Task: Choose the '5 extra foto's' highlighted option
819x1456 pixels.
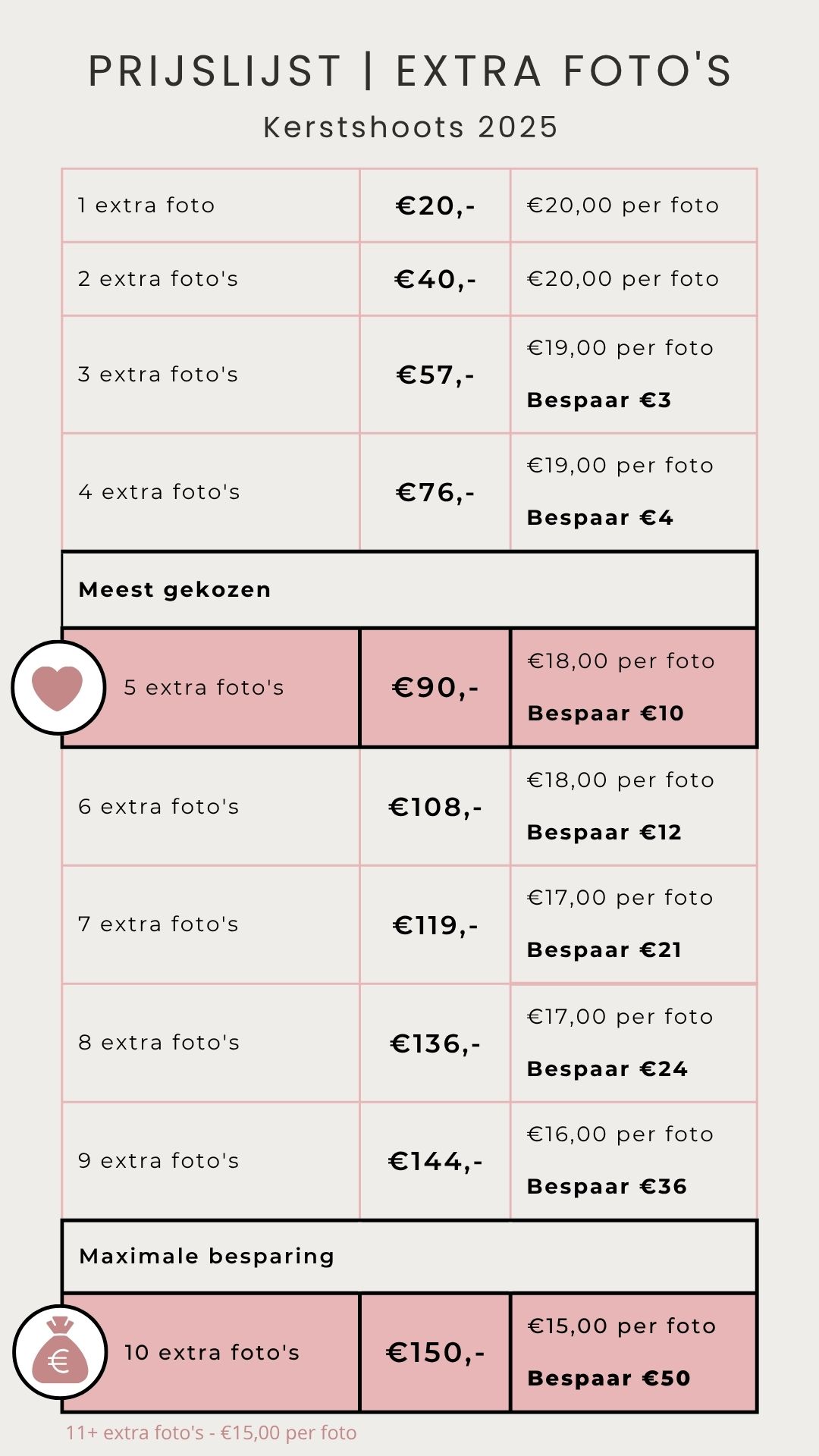Action: coord(204,688)
